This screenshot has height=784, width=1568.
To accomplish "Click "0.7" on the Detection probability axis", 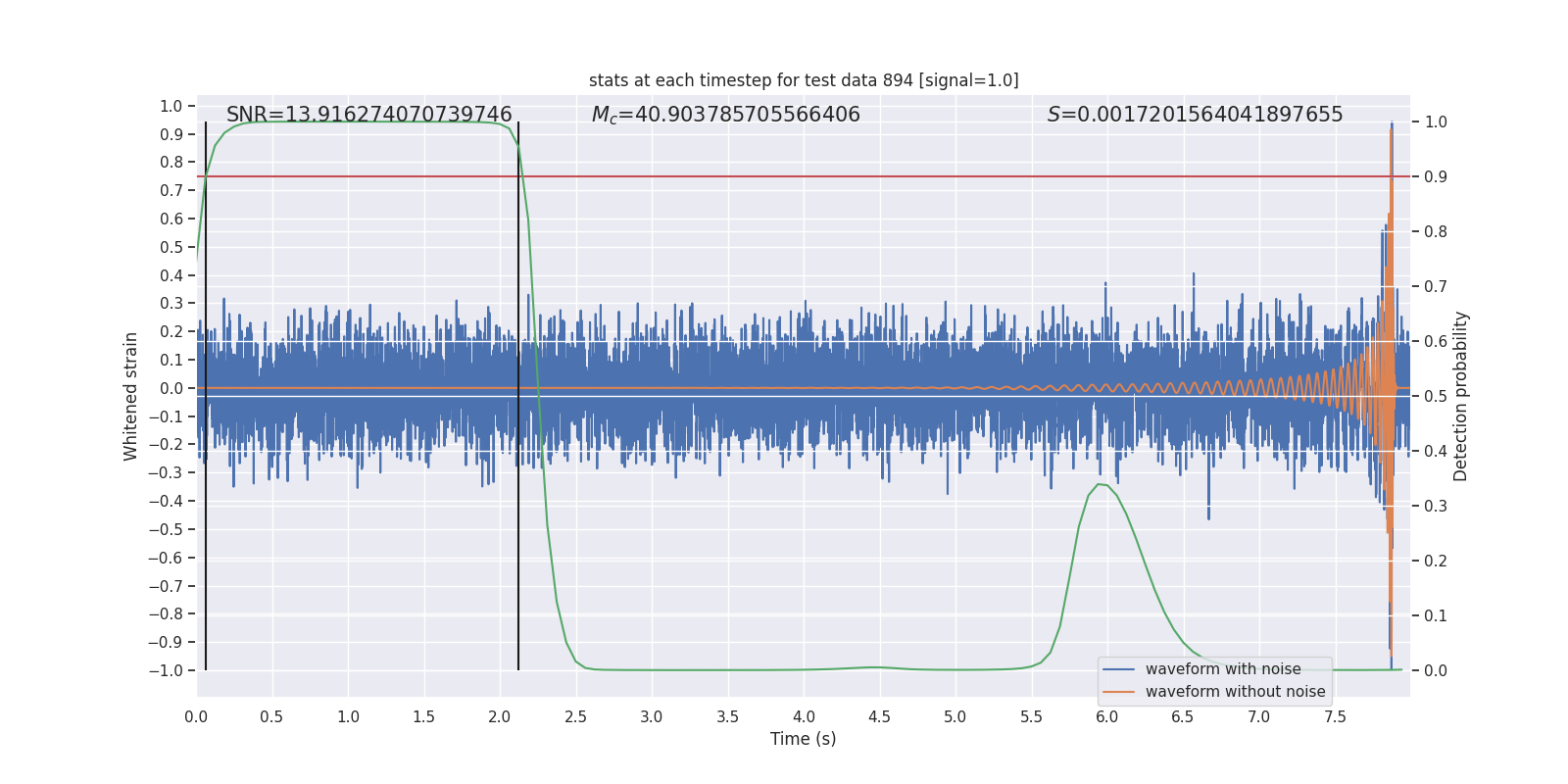I will 1436,287.
